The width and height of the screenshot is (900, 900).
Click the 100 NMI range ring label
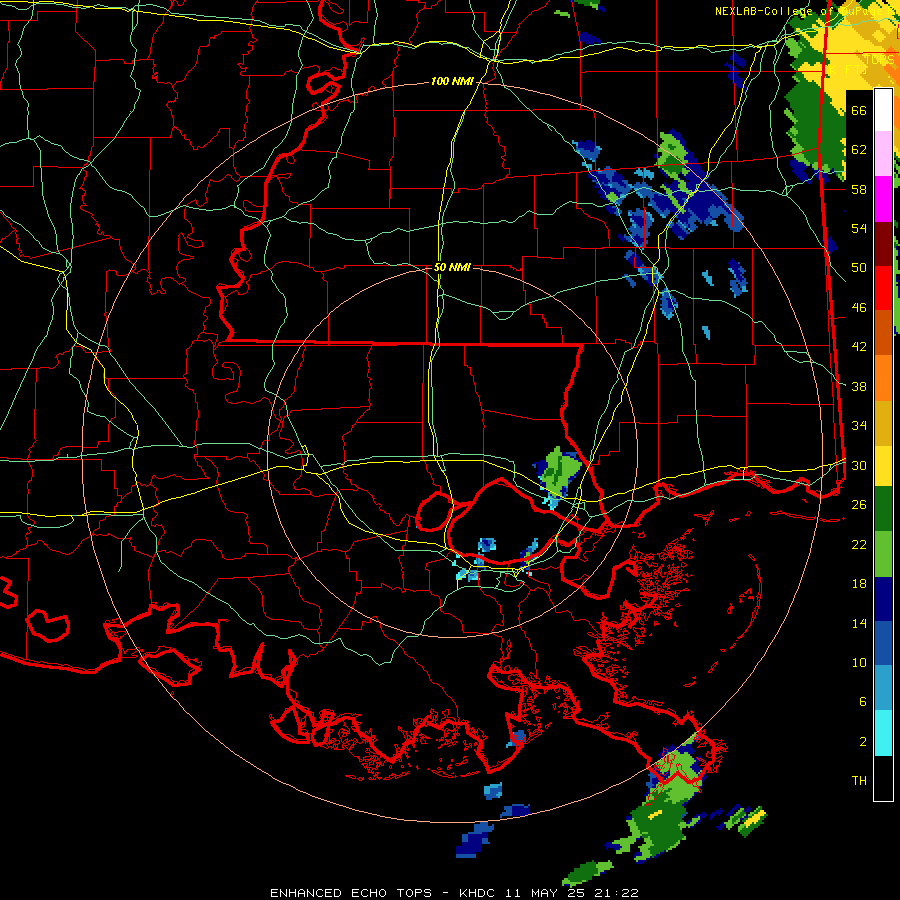click(452, 82)
